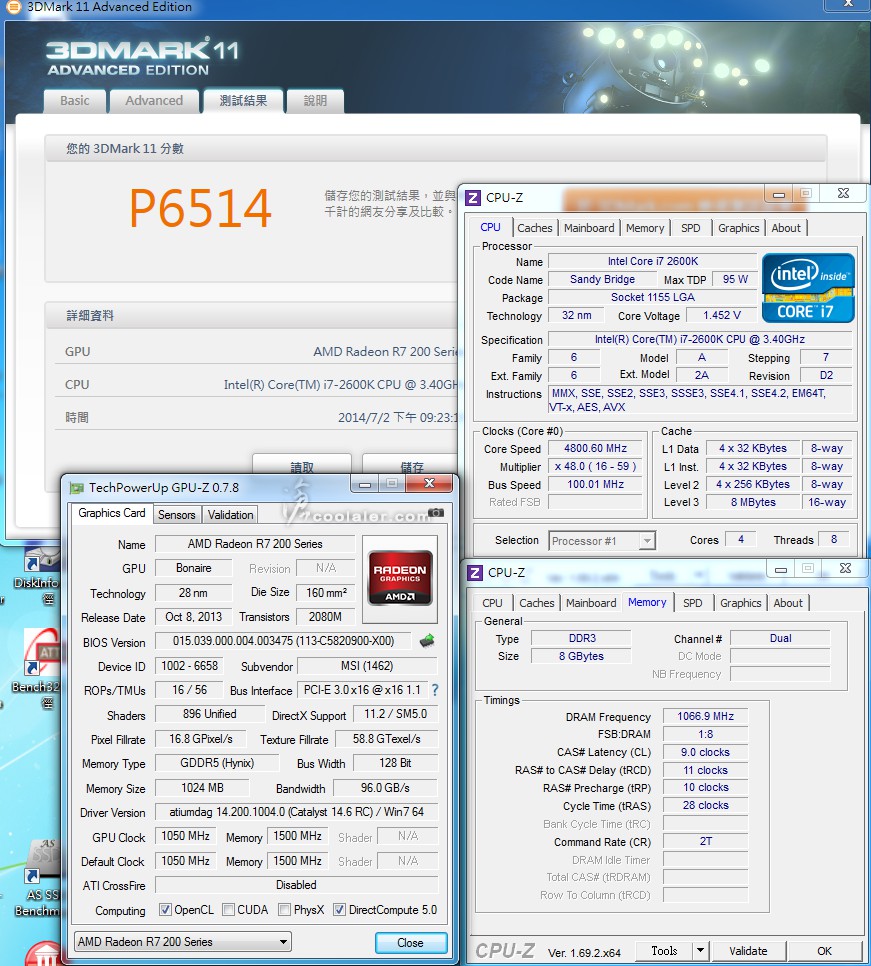The height and width of the screenshot is (966, 871).
Task: Click the CAS# Latency 9.0 clocks value
Action: 705,752
